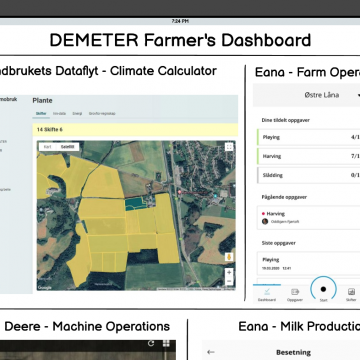Zoom out the map with minus button
Screen dimensions: 360x360
point(229,281)
